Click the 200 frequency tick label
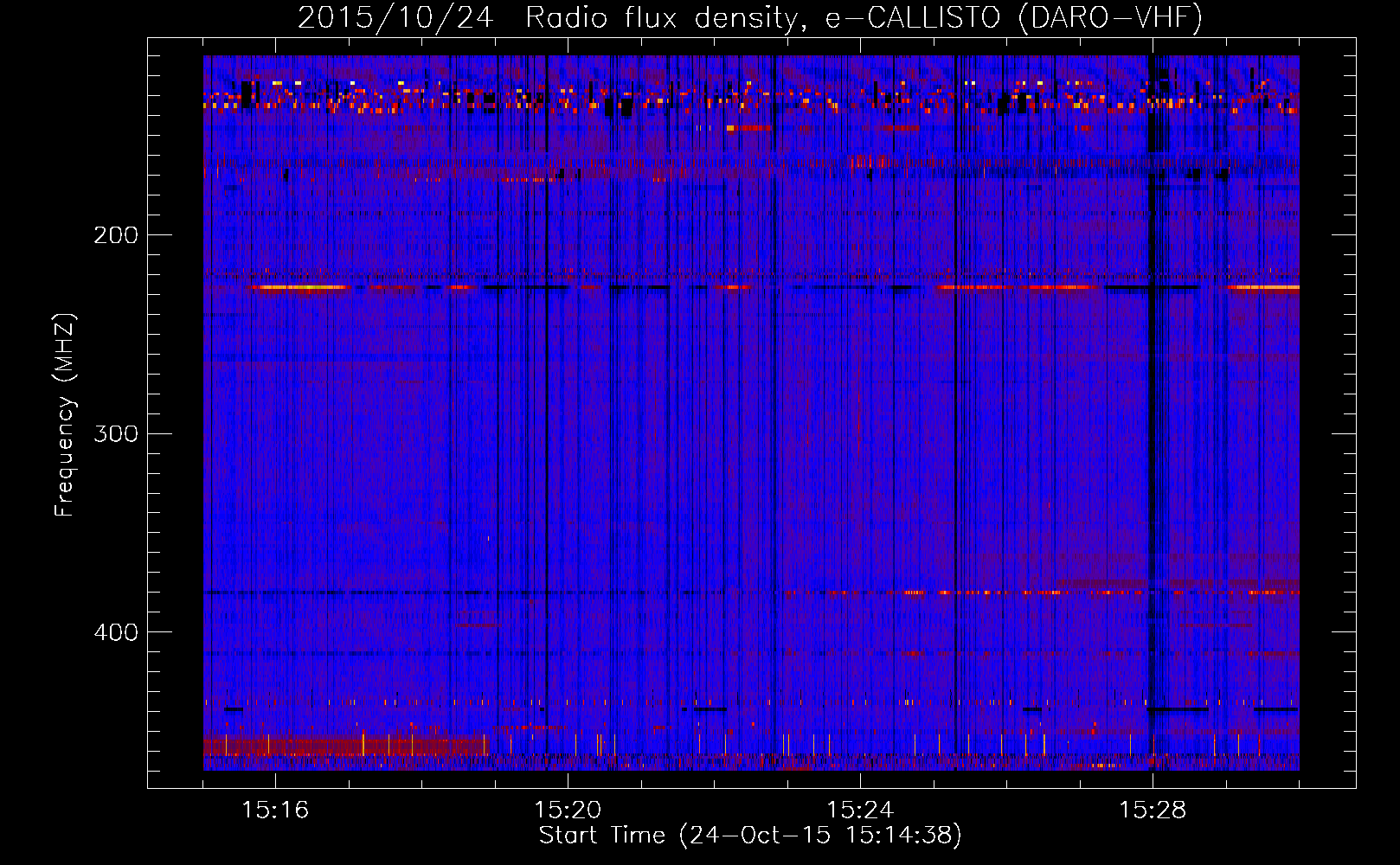The width and height of the screenshot is (1400, 865). coord(115,235)
